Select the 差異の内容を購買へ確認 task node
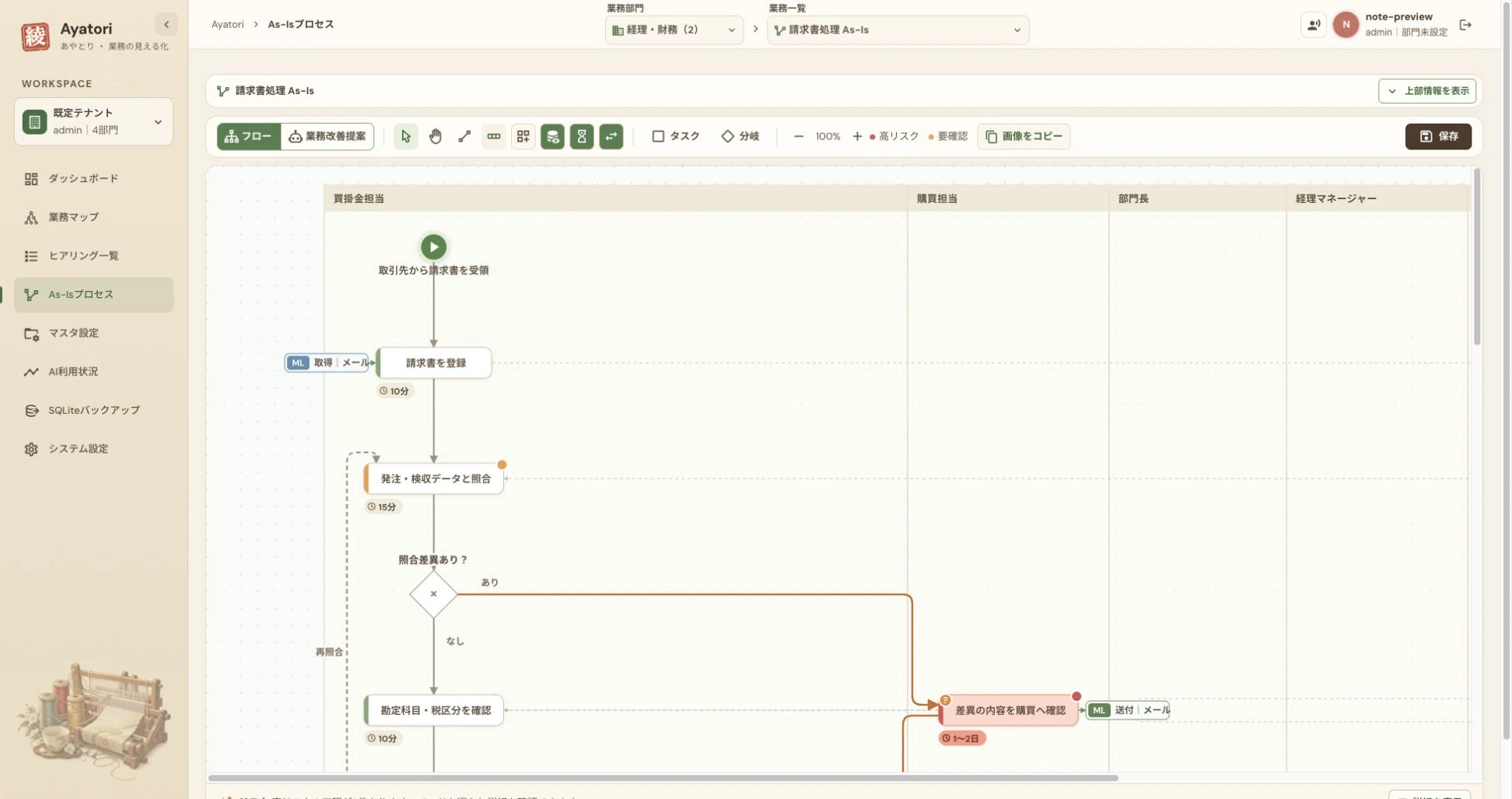Viewport: 1512px width, 799px height. pos(1009,710)
